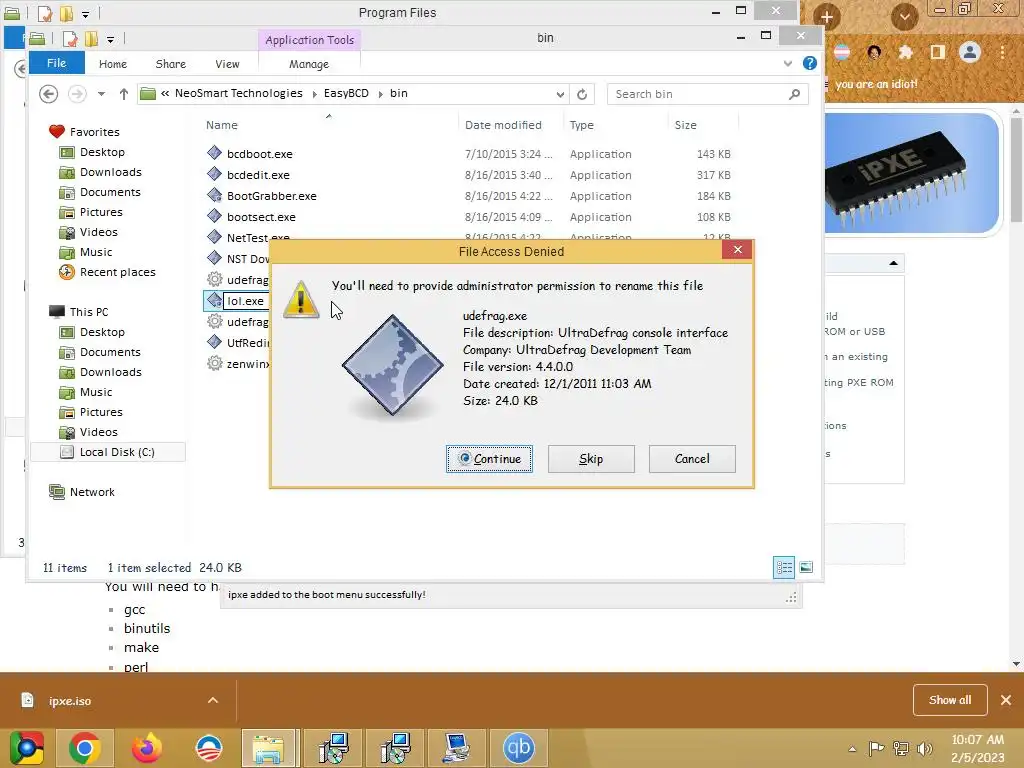
Task: Sort files by Name column
Action: [221, 125]
